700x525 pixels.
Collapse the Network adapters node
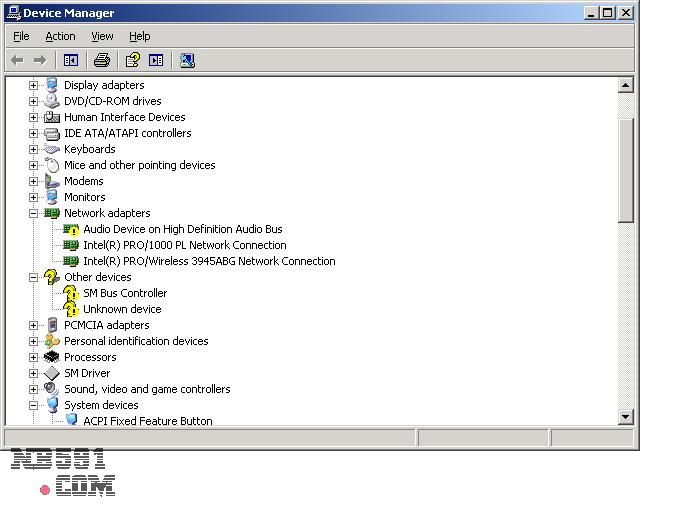33,213
